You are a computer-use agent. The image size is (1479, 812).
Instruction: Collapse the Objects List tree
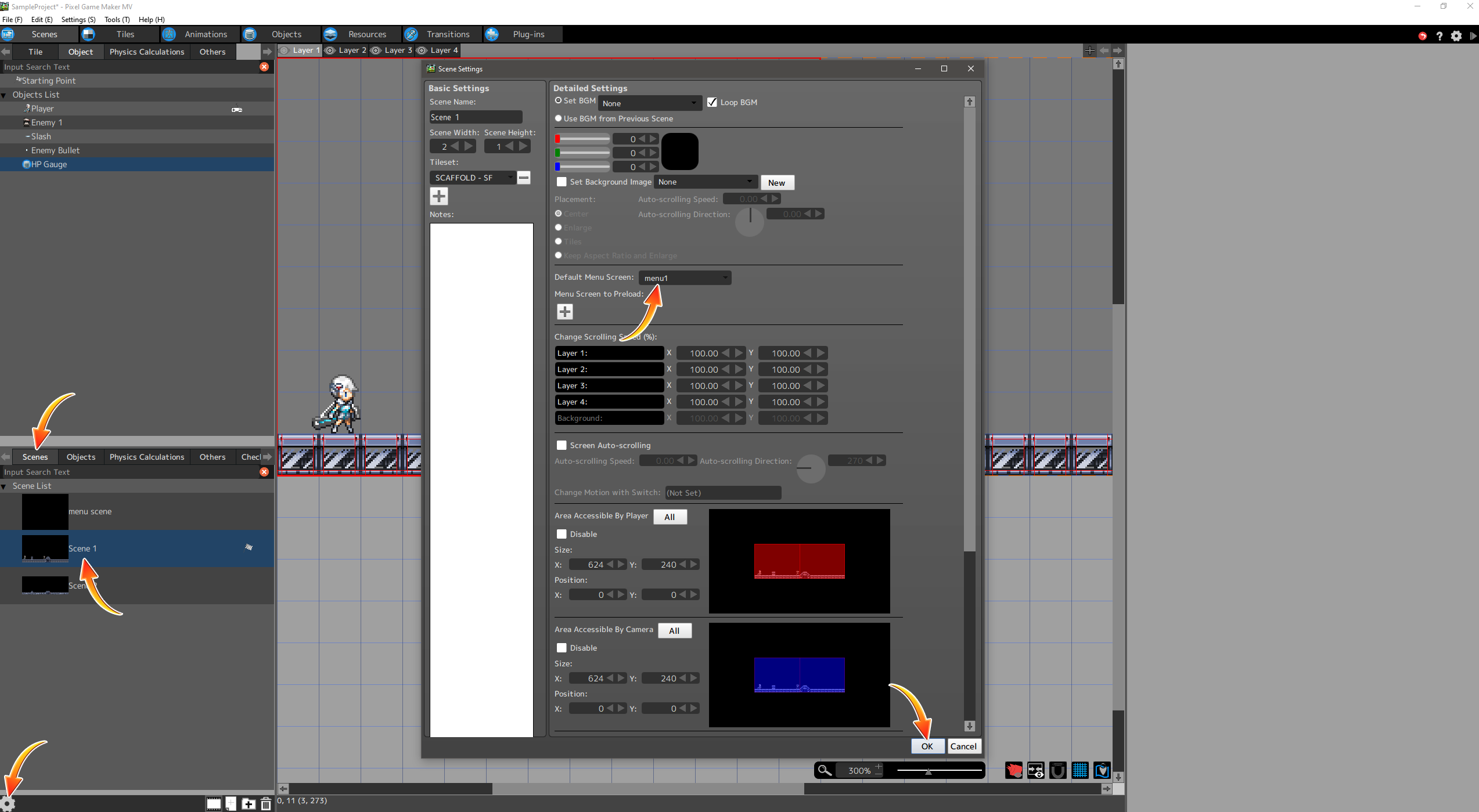[4, 95]
